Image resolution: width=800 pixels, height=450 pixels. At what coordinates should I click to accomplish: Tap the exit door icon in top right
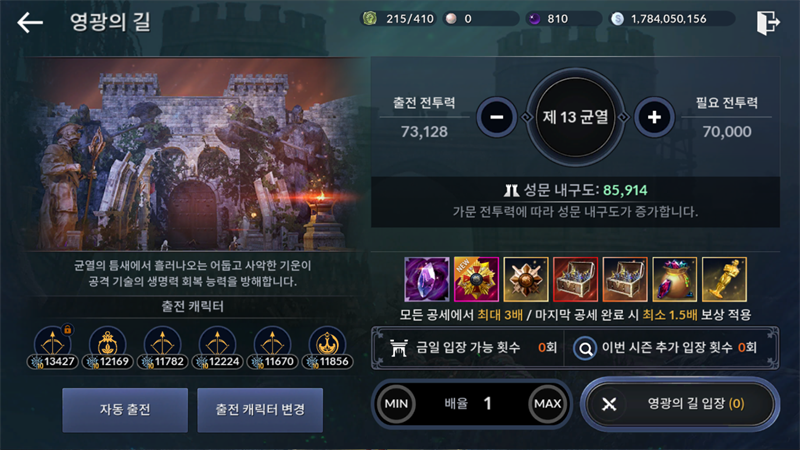[767, 22]
